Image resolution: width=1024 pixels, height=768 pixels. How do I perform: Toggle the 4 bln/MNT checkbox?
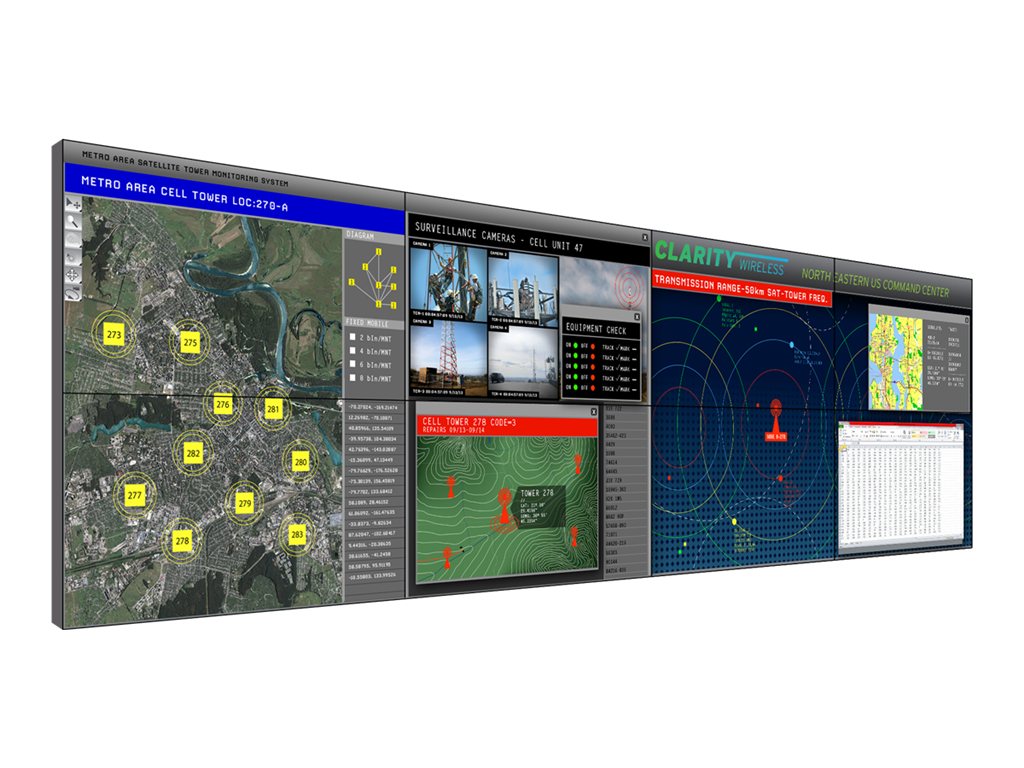[353, 351]
